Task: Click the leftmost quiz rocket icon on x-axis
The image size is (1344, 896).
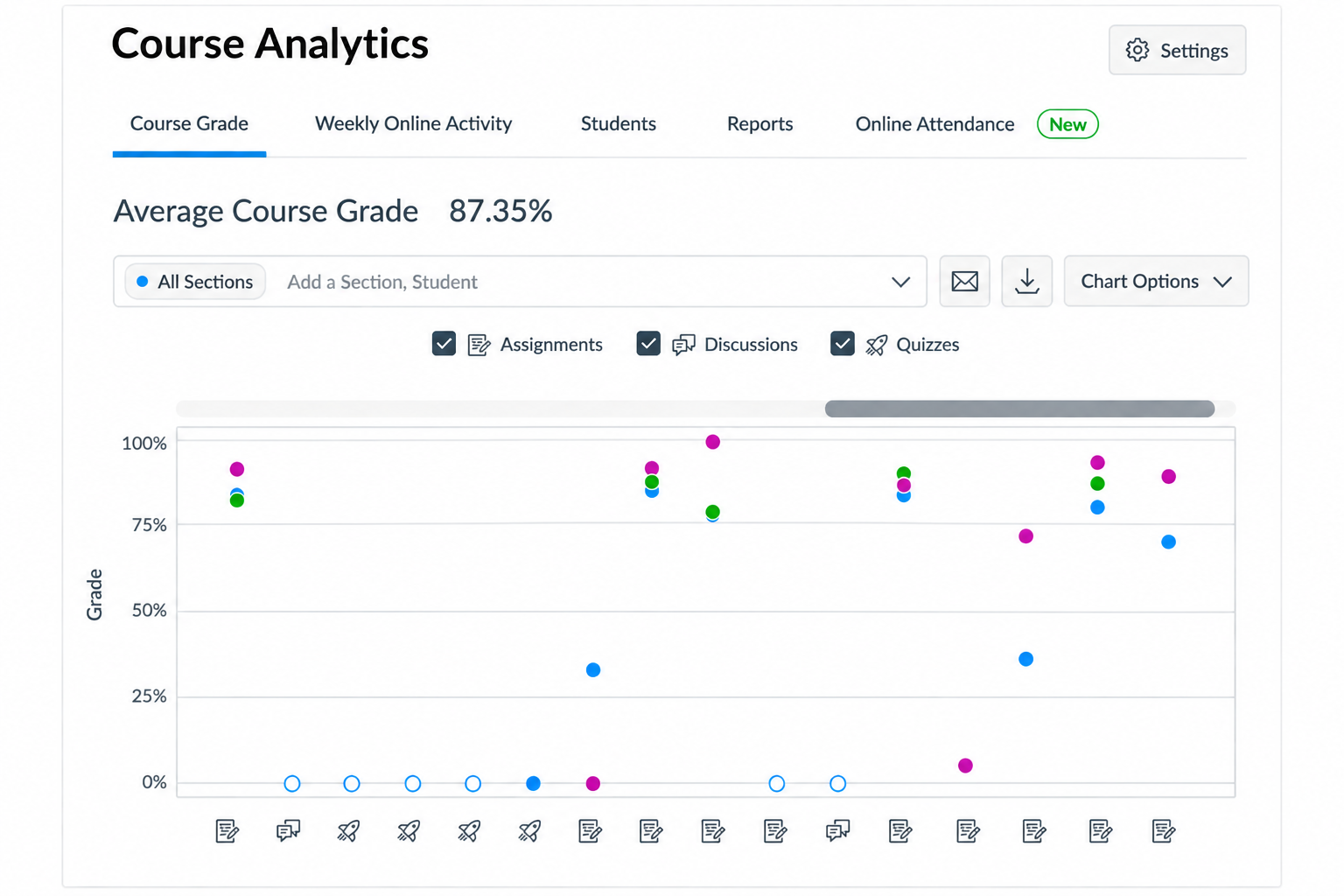Action: [x=348, y=830]
